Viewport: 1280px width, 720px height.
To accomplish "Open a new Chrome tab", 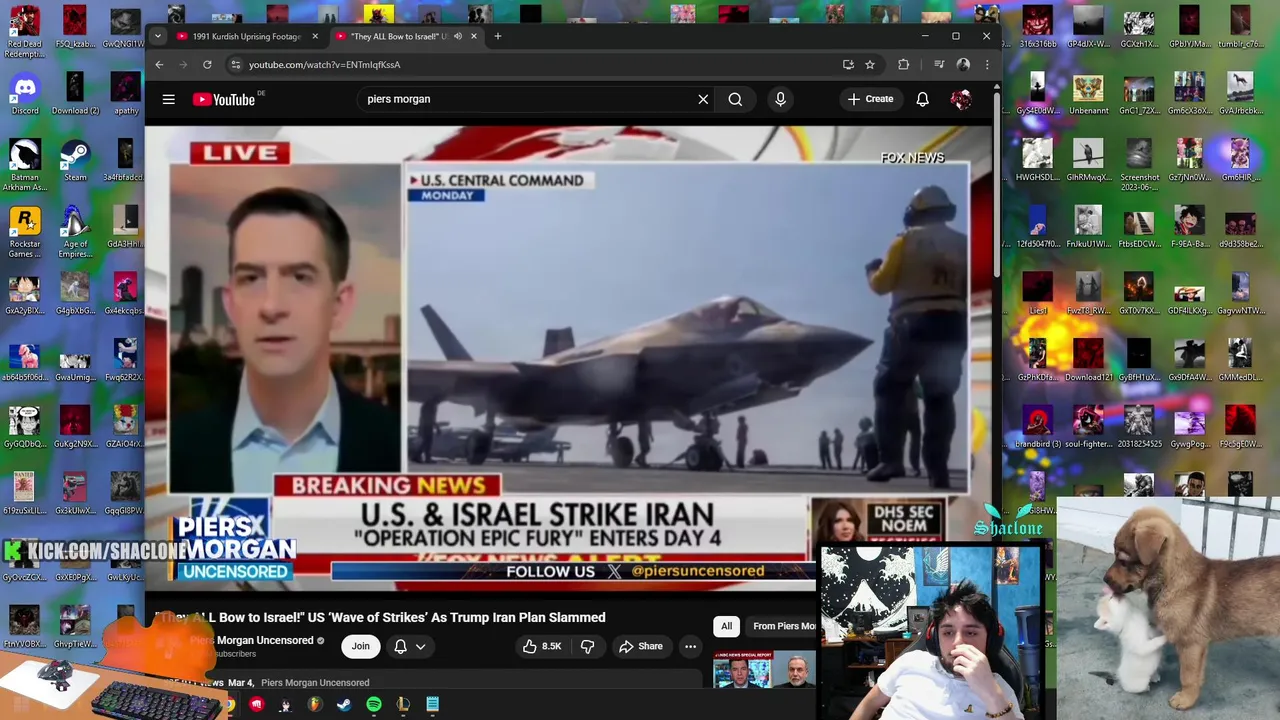I will click(497, 36).
